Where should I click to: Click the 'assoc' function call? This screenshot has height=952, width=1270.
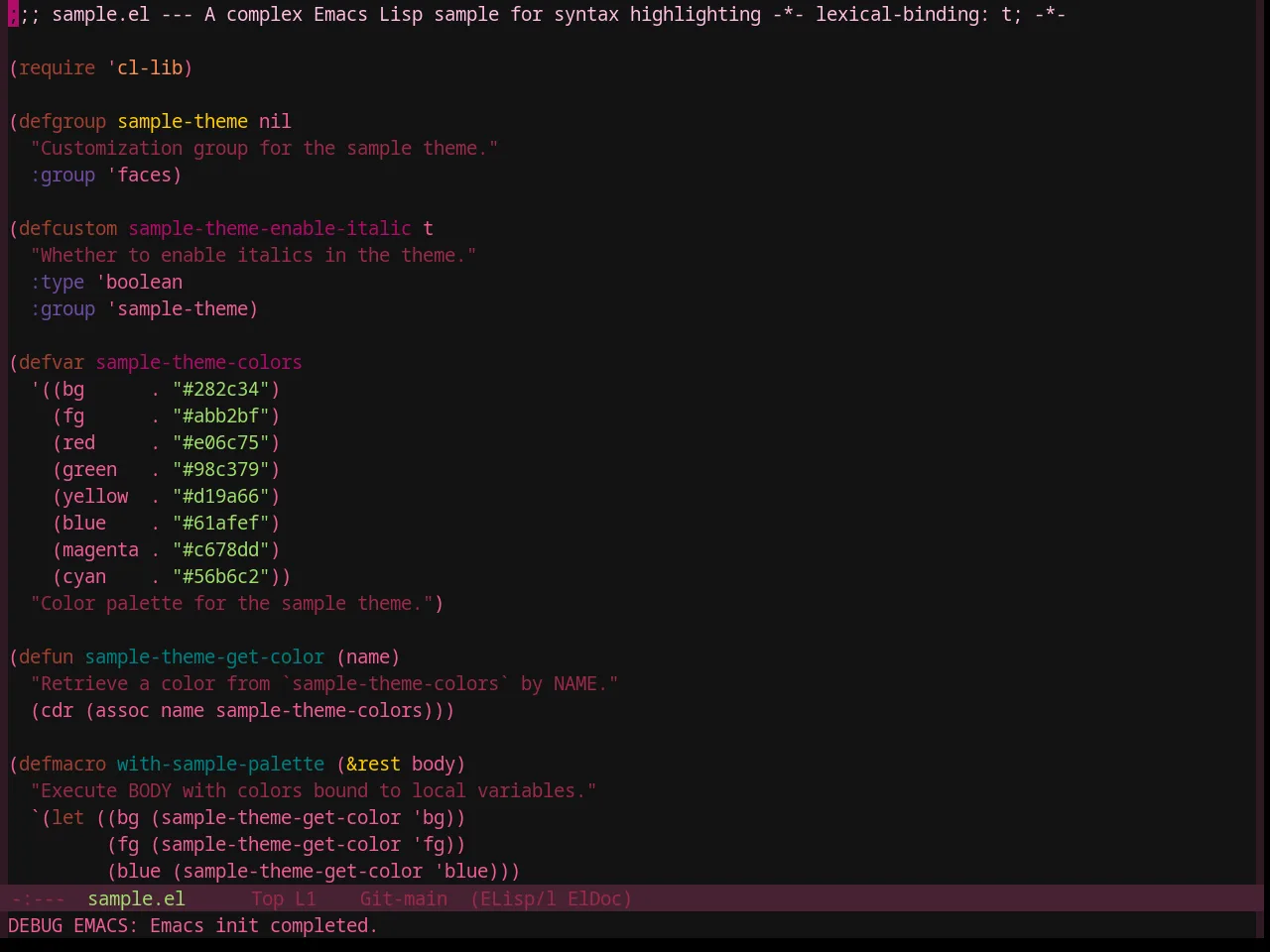[122, 710]
